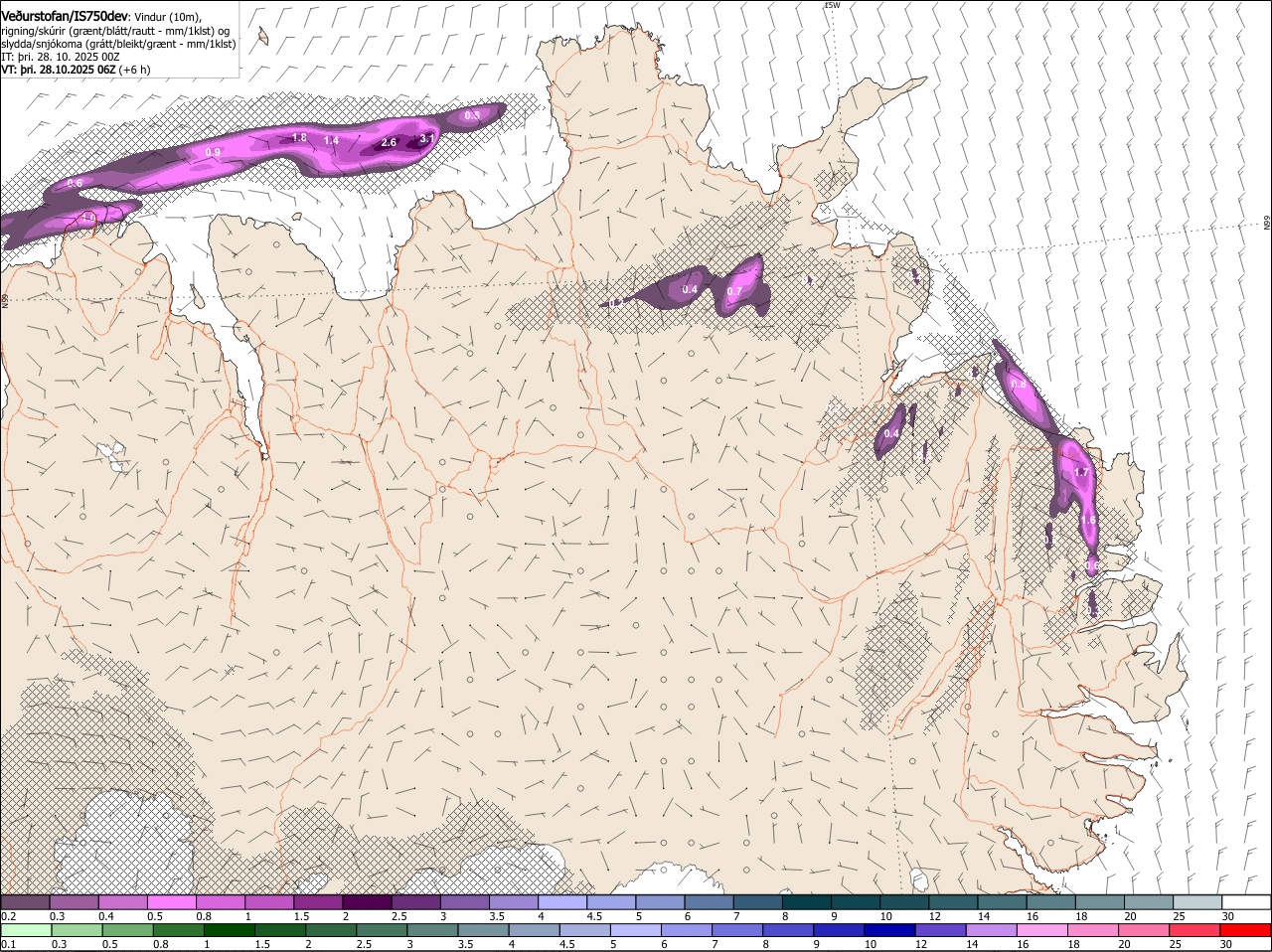Click the pale green 0.1 swatch in lower legend
The width and height of the screenshot is (1272, 952).
(25, 930)
